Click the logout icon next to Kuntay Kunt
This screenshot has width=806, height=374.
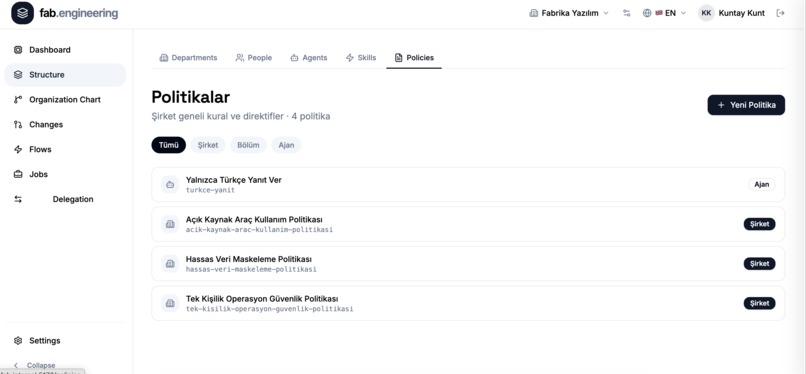tap(780, 13)
